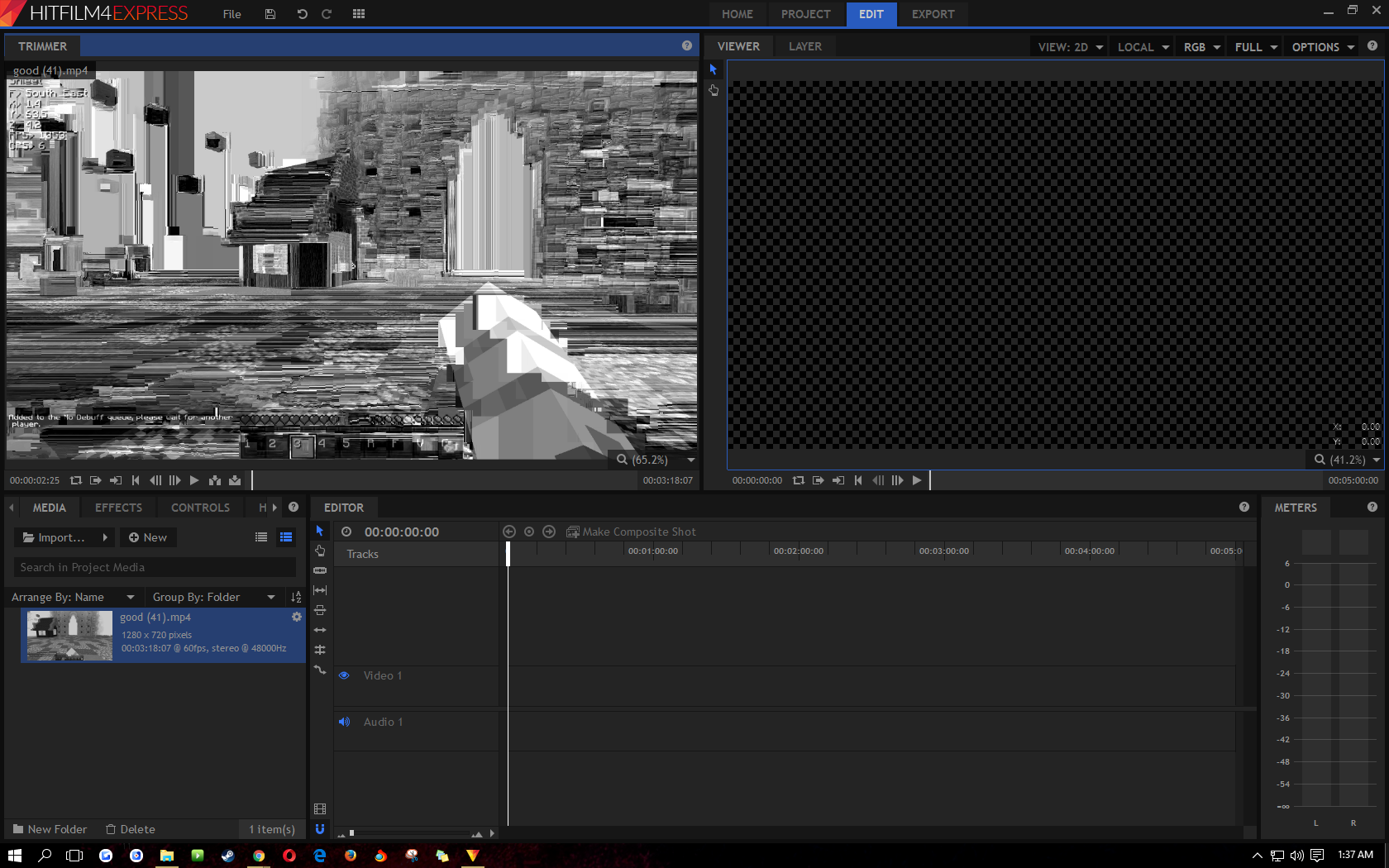Toggle sort order in Media panel
The width and height of the screenshot is (1389, 868).
tap(296, 597)
